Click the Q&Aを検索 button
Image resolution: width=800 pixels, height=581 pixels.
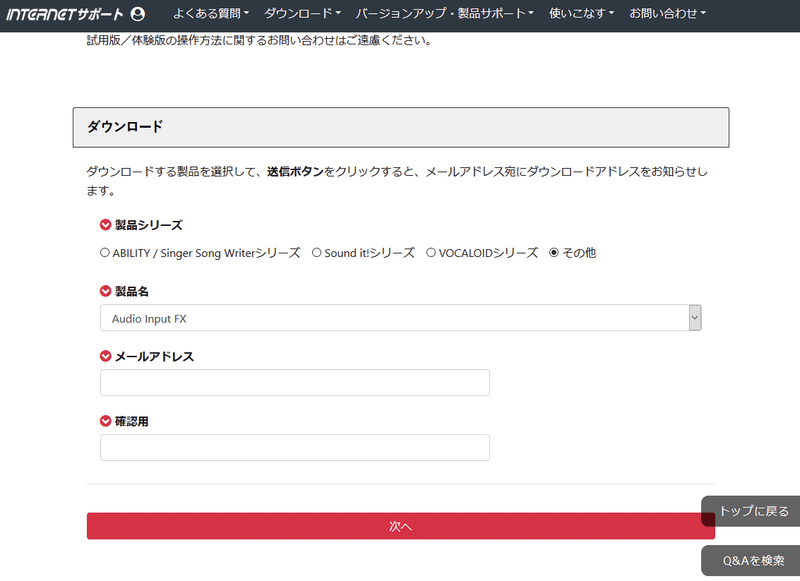click(x=751, y=561)
